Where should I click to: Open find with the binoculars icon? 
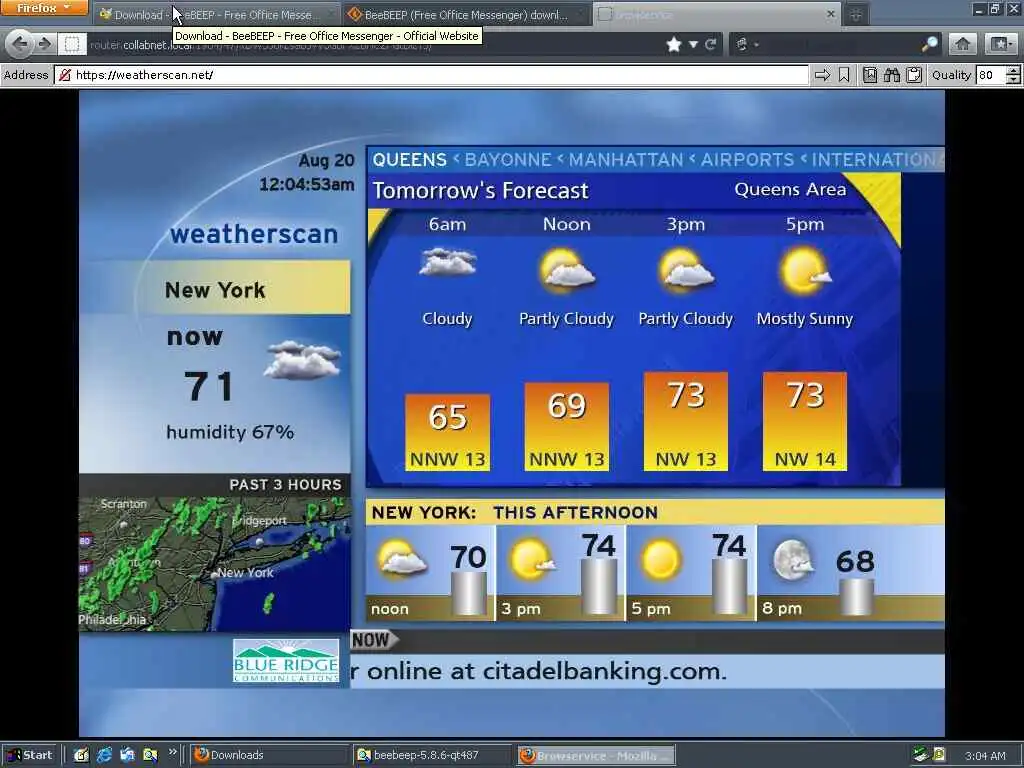pyautogui.click(x=892, y=75)
